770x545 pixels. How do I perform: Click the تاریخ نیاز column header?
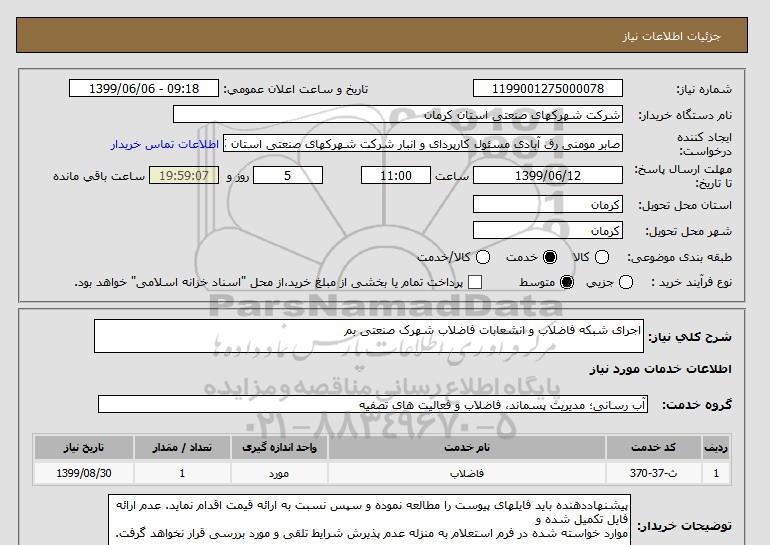coord(83,447)
